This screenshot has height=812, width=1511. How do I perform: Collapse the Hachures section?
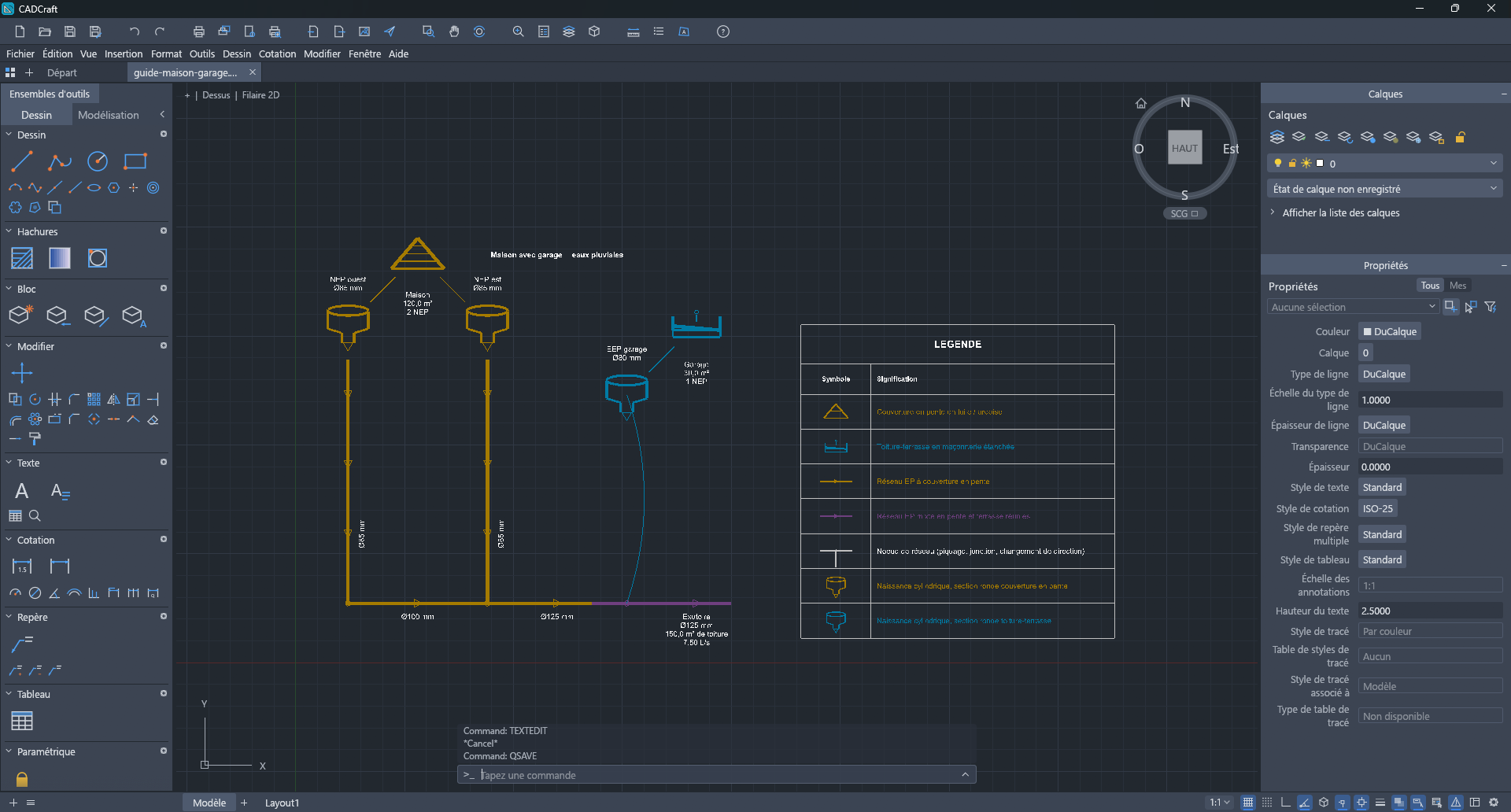9,231
